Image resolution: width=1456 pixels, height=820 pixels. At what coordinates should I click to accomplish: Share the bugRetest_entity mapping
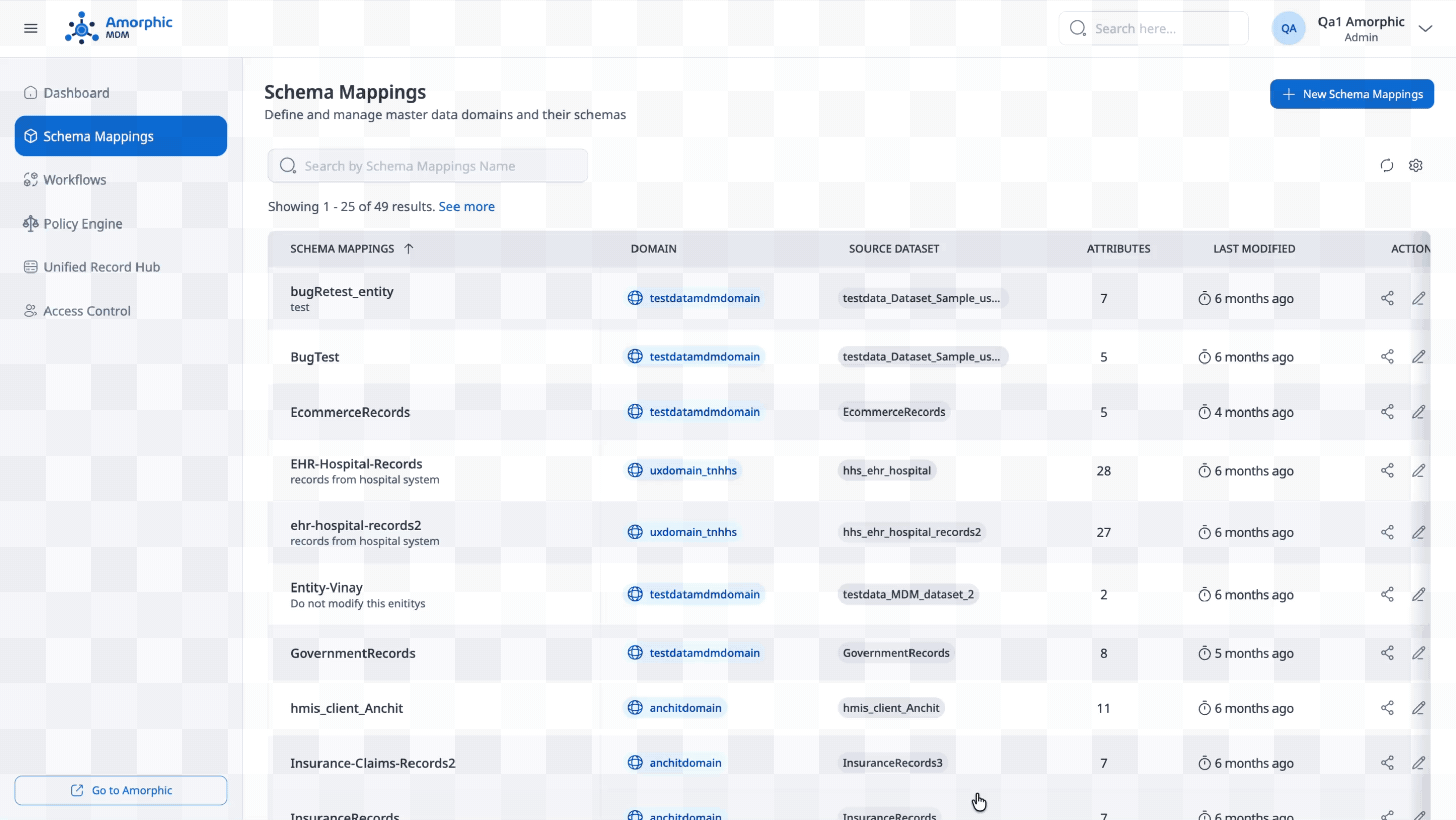pyautogui.click(x=1387, y=298)
